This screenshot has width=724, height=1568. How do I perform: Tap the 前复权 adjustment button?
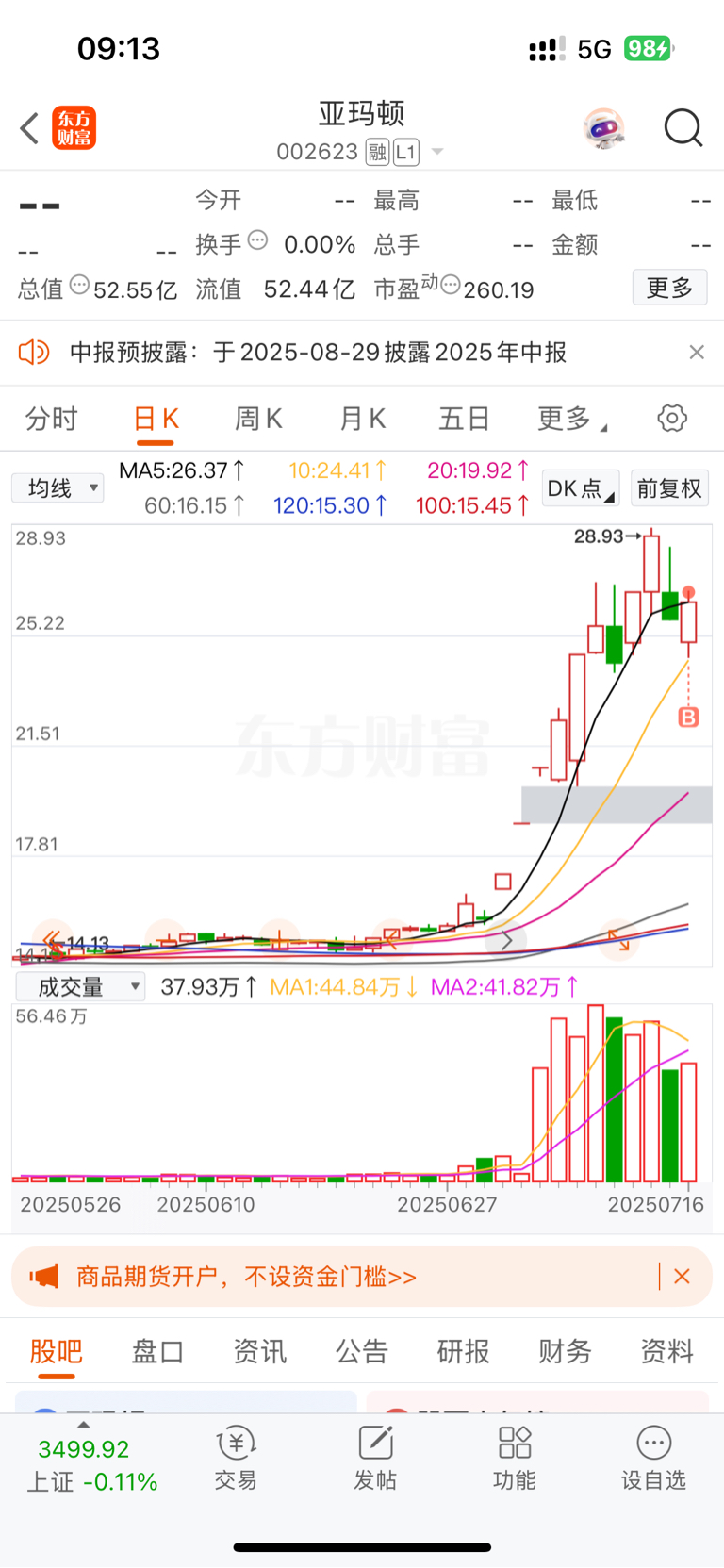tap(669, 488)
